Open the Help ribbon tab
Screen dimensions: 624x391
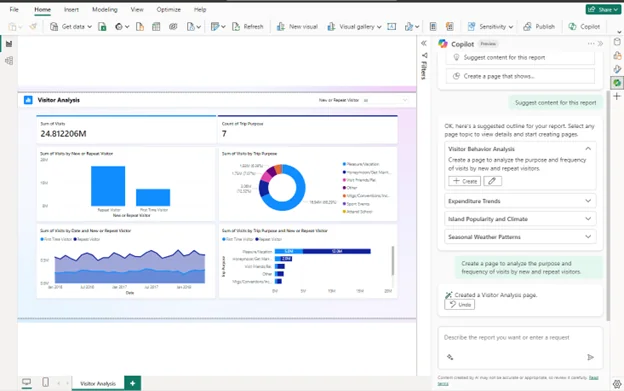click(200, 10)
